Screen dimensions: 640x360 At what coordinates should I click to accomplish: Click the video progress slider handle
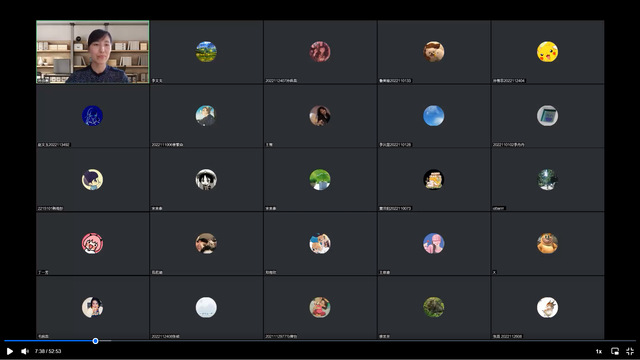(x=95, y=341)
